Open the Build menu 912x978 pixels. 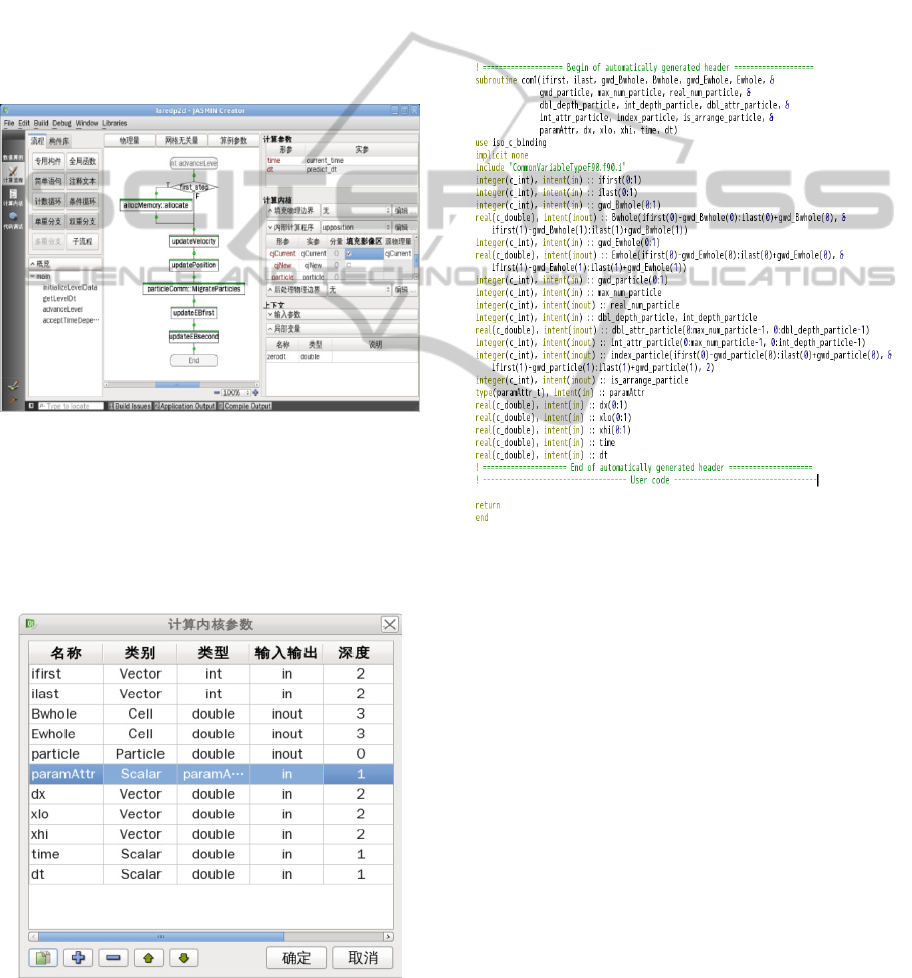[x=40, y=122]
